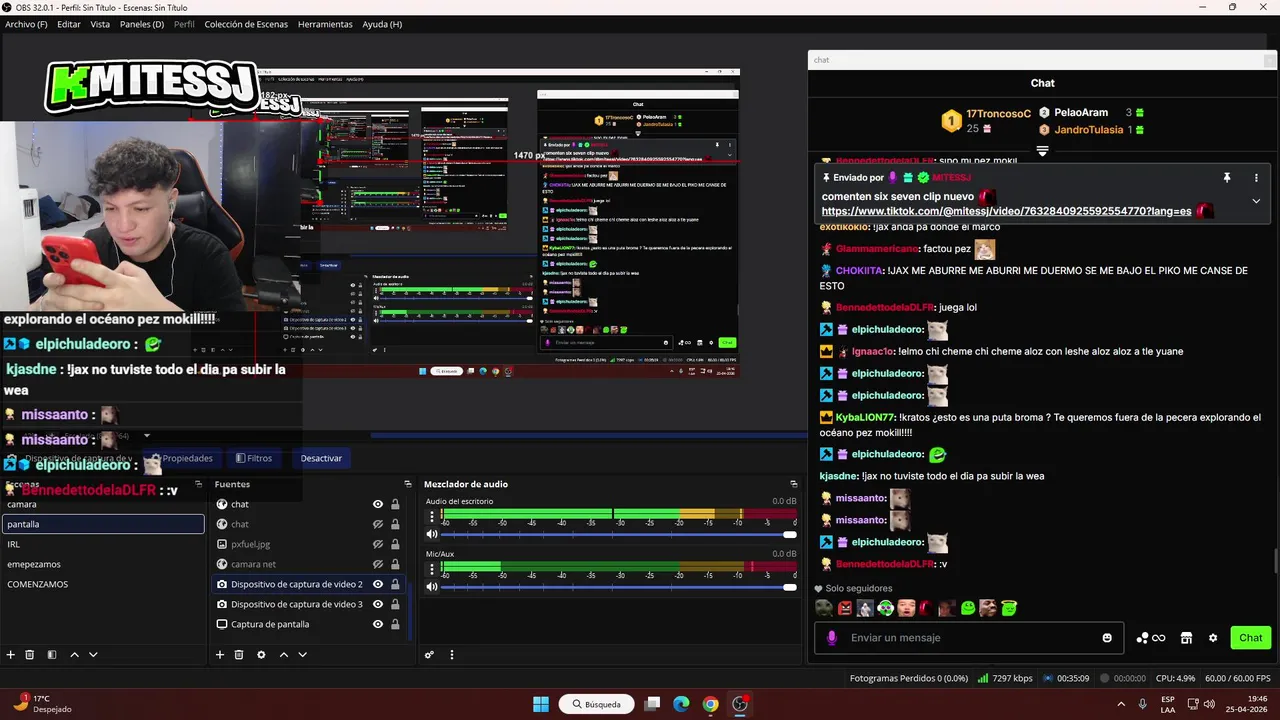The height and width of the screenshot is (720, 1280).
Task: Toggle lock on Captura de pantalla source
Action: [x=395, y=624]
